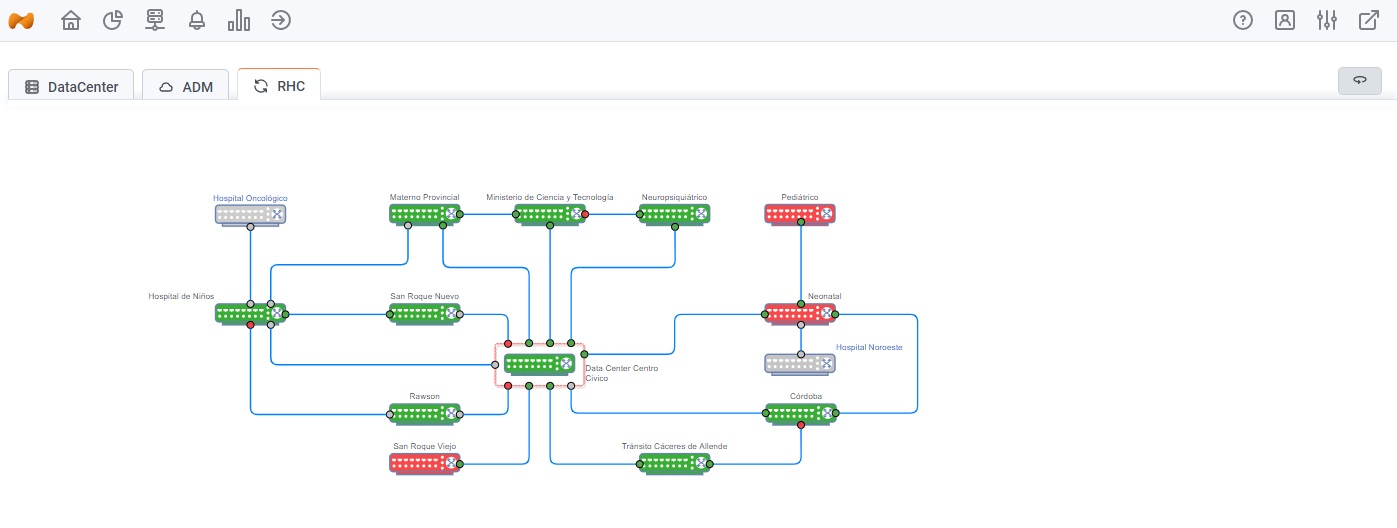Open the alerts bell icon
Image resolution: width=1397 pixels, height=528 pixels.
pyautogui.click(x=197, y=20)
